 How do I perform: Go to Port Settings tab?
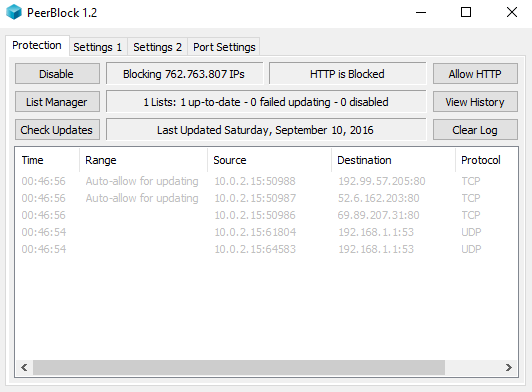coord(224,47)
